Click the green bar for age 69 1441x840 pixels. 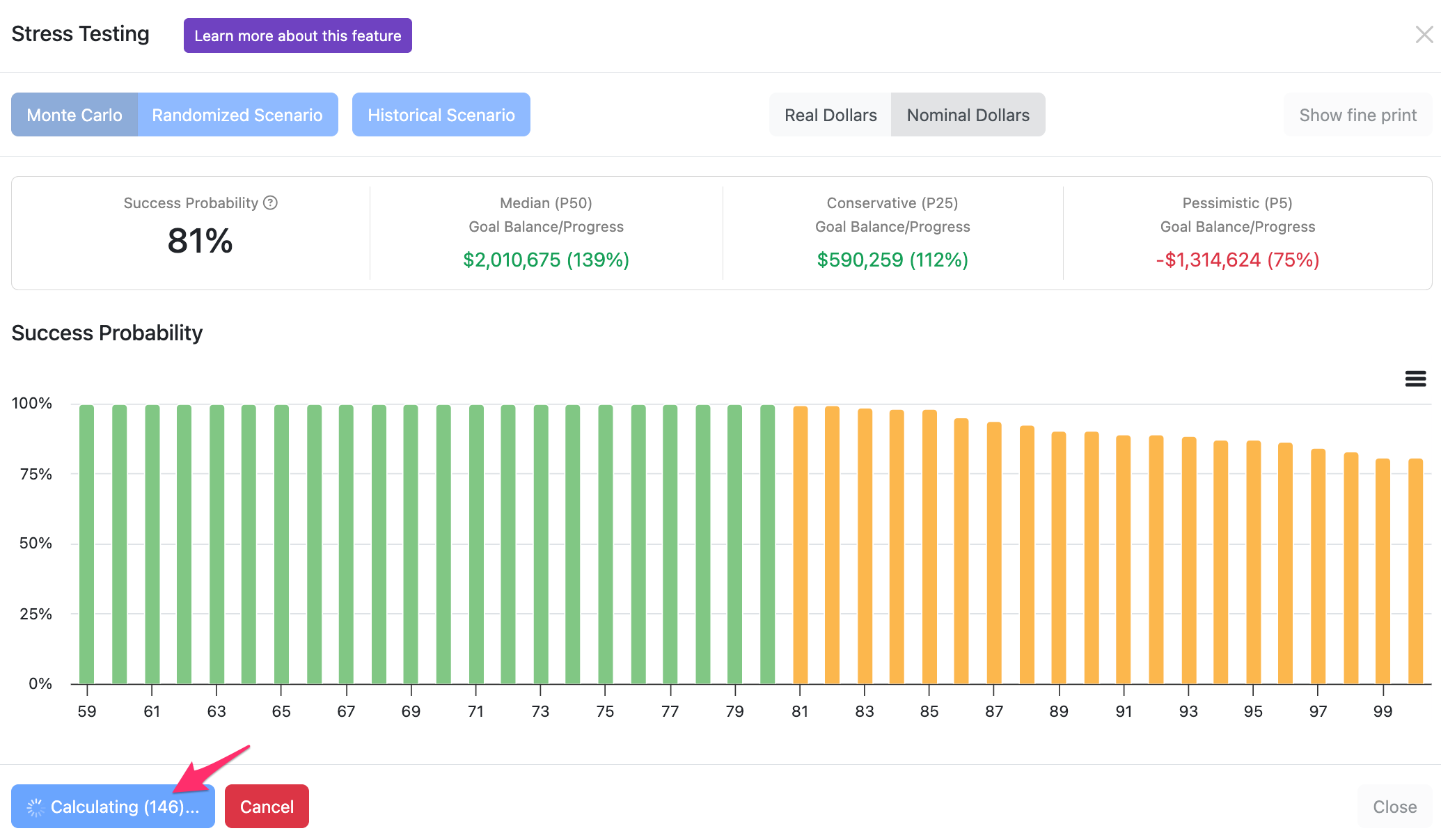pos(411,544)
